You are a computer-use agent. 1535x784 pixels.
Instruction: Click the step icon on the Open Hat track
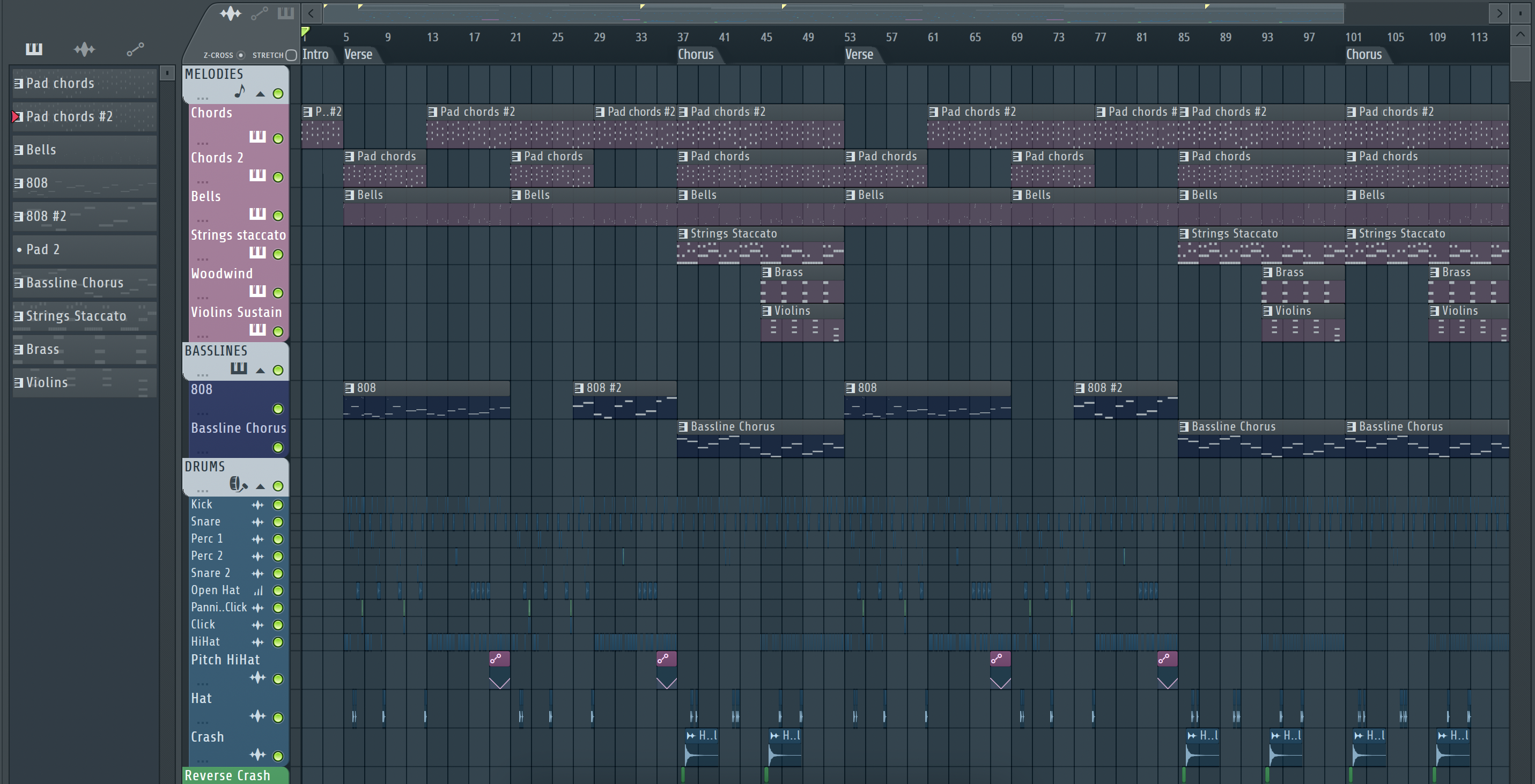[x=258, y=590]
